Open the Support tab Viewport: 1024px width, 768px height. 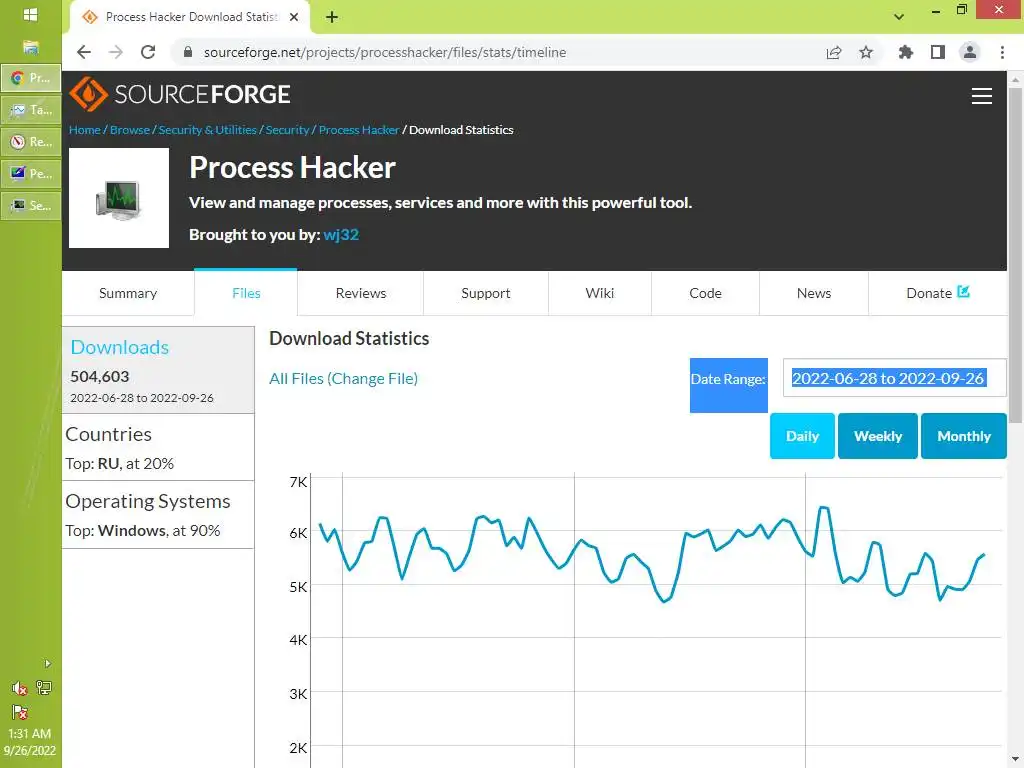click(x=486, y=293)
